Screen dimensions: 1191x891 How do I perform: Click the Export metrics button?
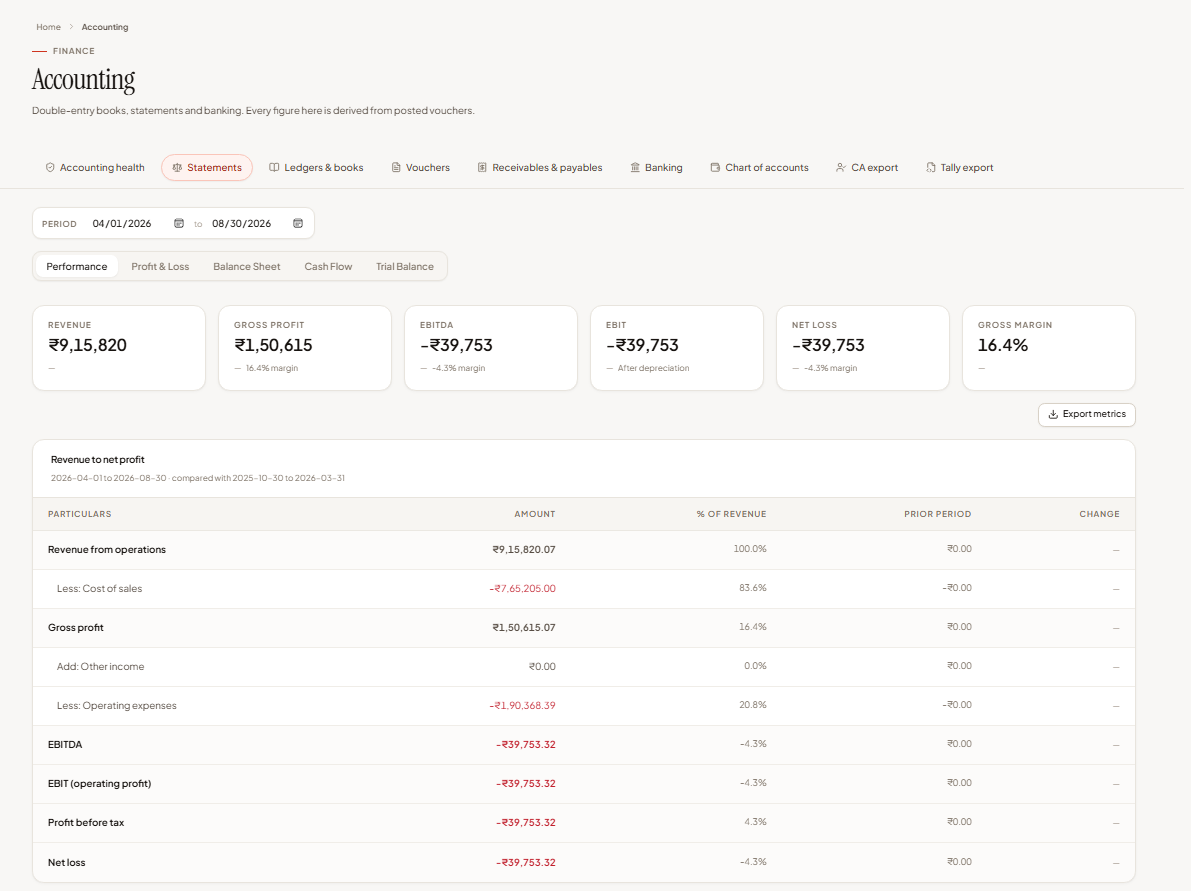pos(1087,415)
